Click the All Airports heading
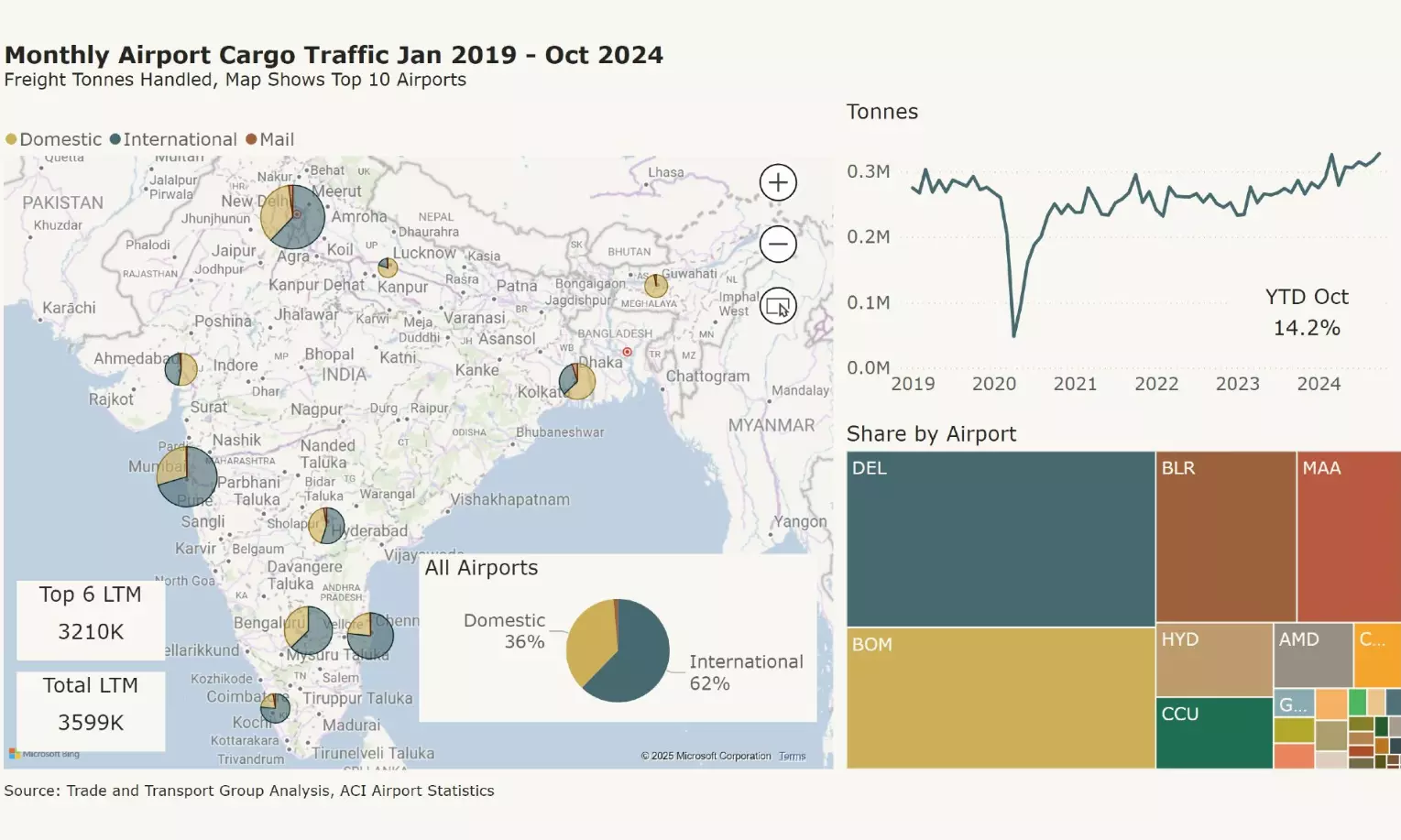 pos(481,568)
